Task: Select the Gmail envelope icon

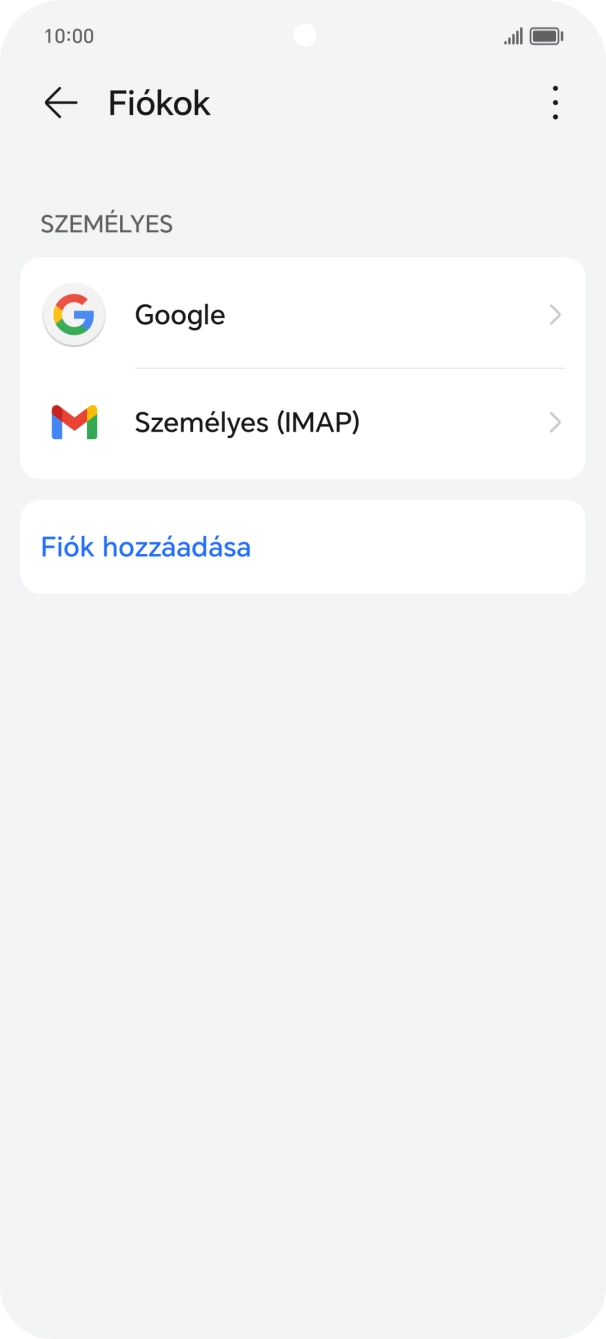Action: tap(73, 422)
